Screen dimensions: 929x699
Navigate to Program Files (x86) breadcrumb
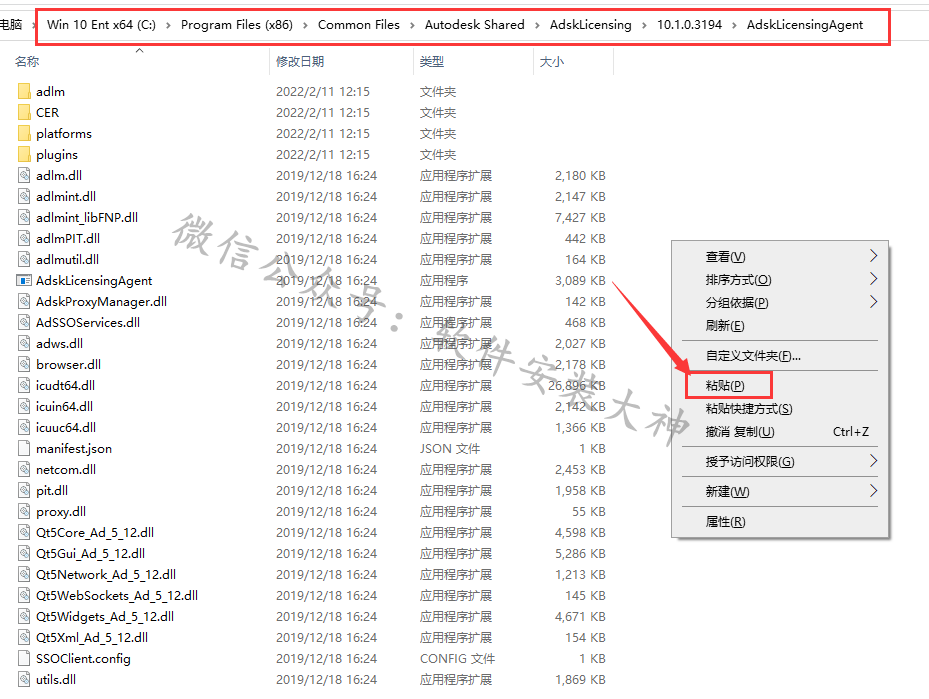pyautogui.click(x=237, y=25)
